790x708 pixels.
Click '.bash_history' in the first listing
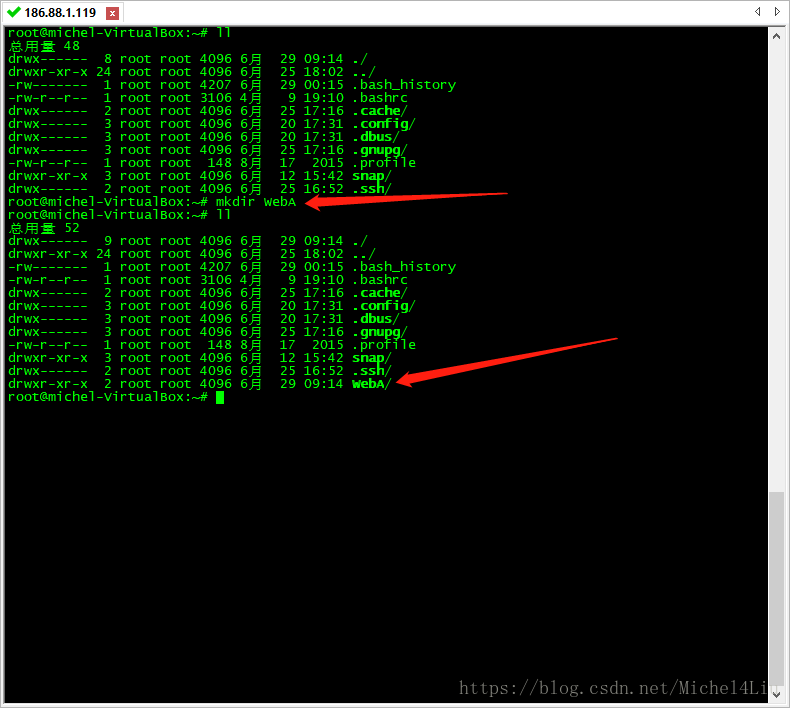point(404,85)
